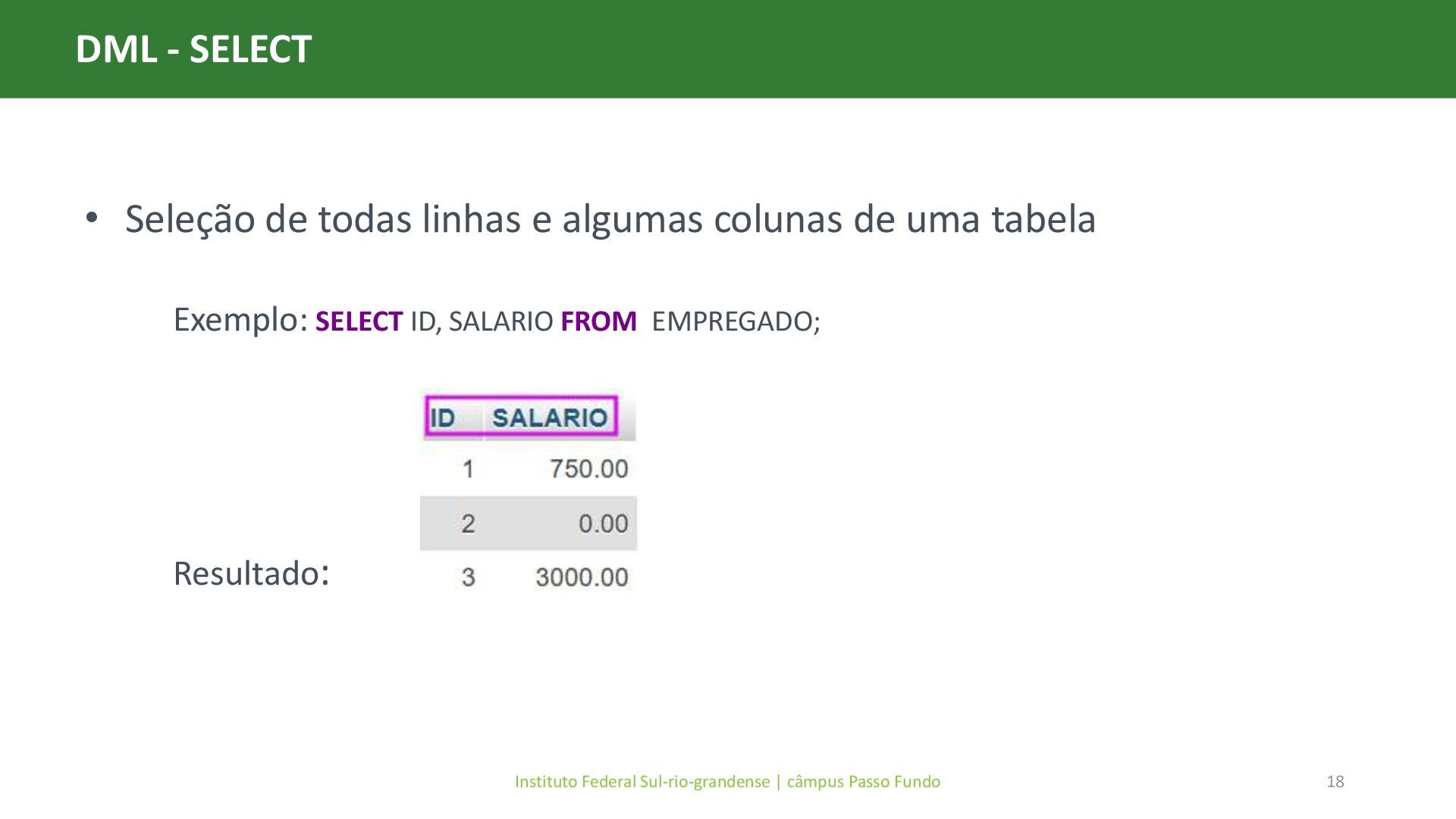This screenshot has height=819, width=1456.
Task: Select the bullet text about Seleção de todas linhas
Action: pyautogui.click(x=610, y=219)
